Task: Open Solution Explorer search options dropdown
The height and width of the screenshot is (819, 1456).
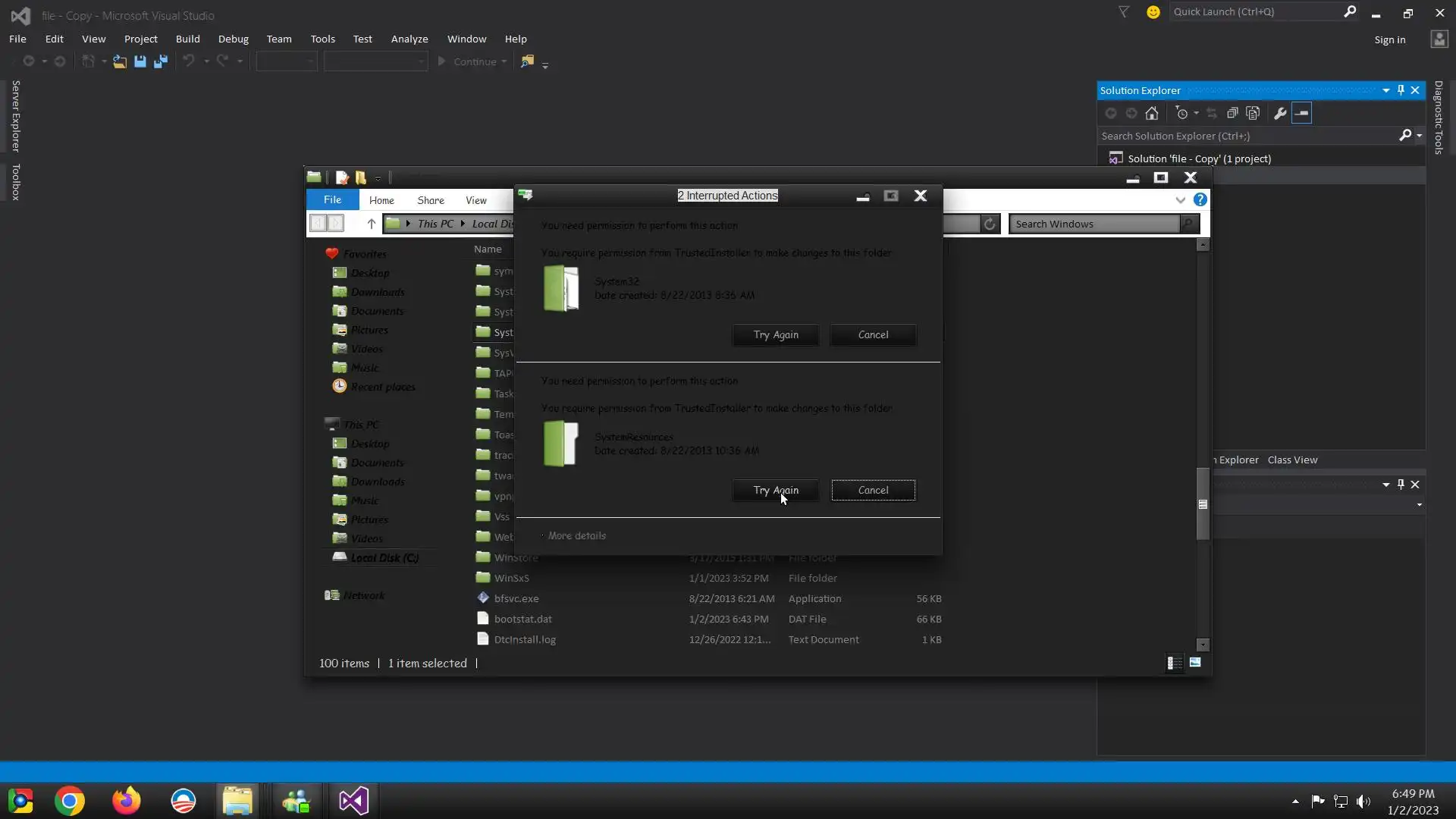Action: pyautogui.click(x=1419, y=136)
